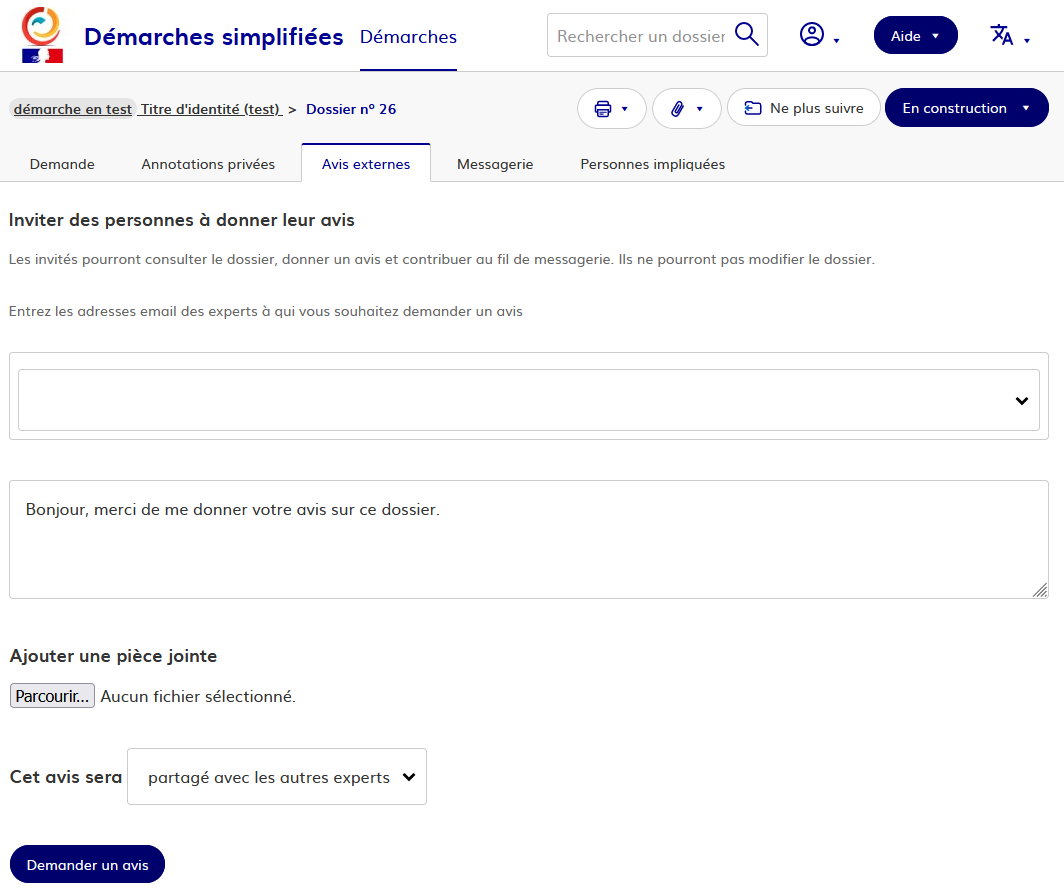
Task: Click the Démarches simplifiées logo
Action: [x=41, y=36]
